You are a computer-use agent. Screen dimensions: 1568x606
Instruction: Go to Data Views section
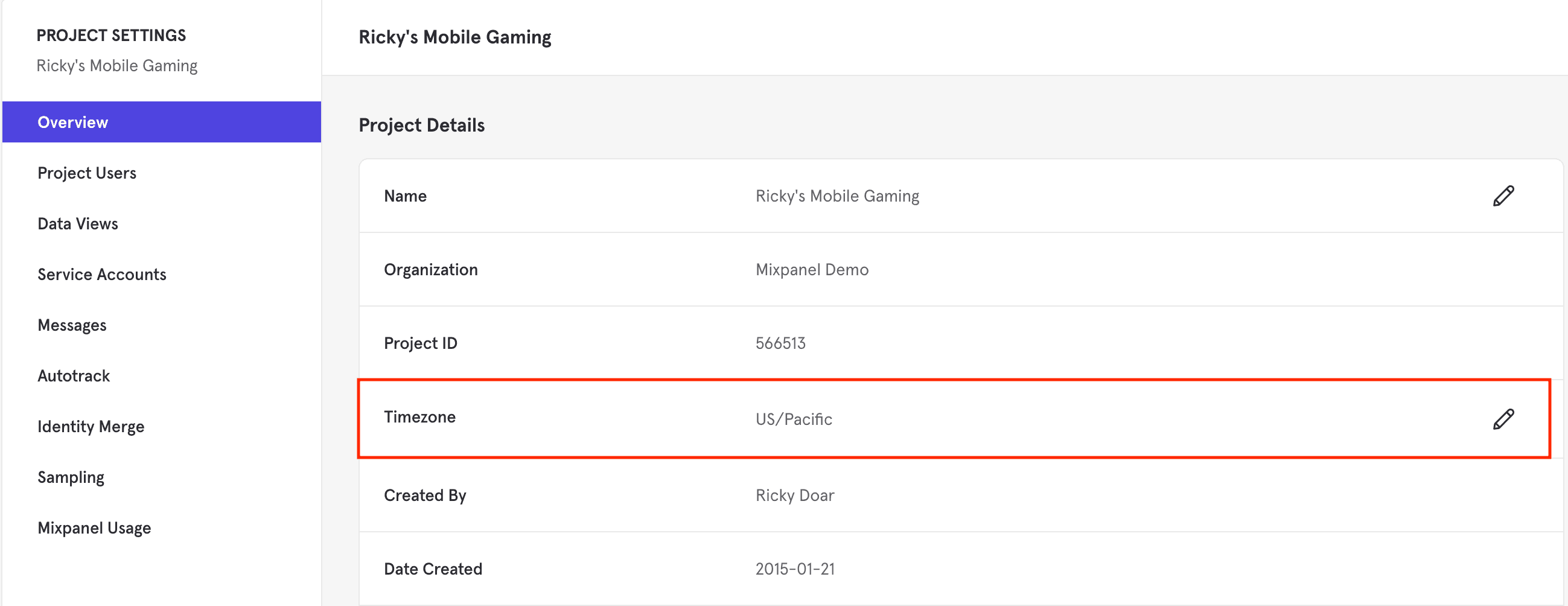pyautogui.click(x=78, y=223)
